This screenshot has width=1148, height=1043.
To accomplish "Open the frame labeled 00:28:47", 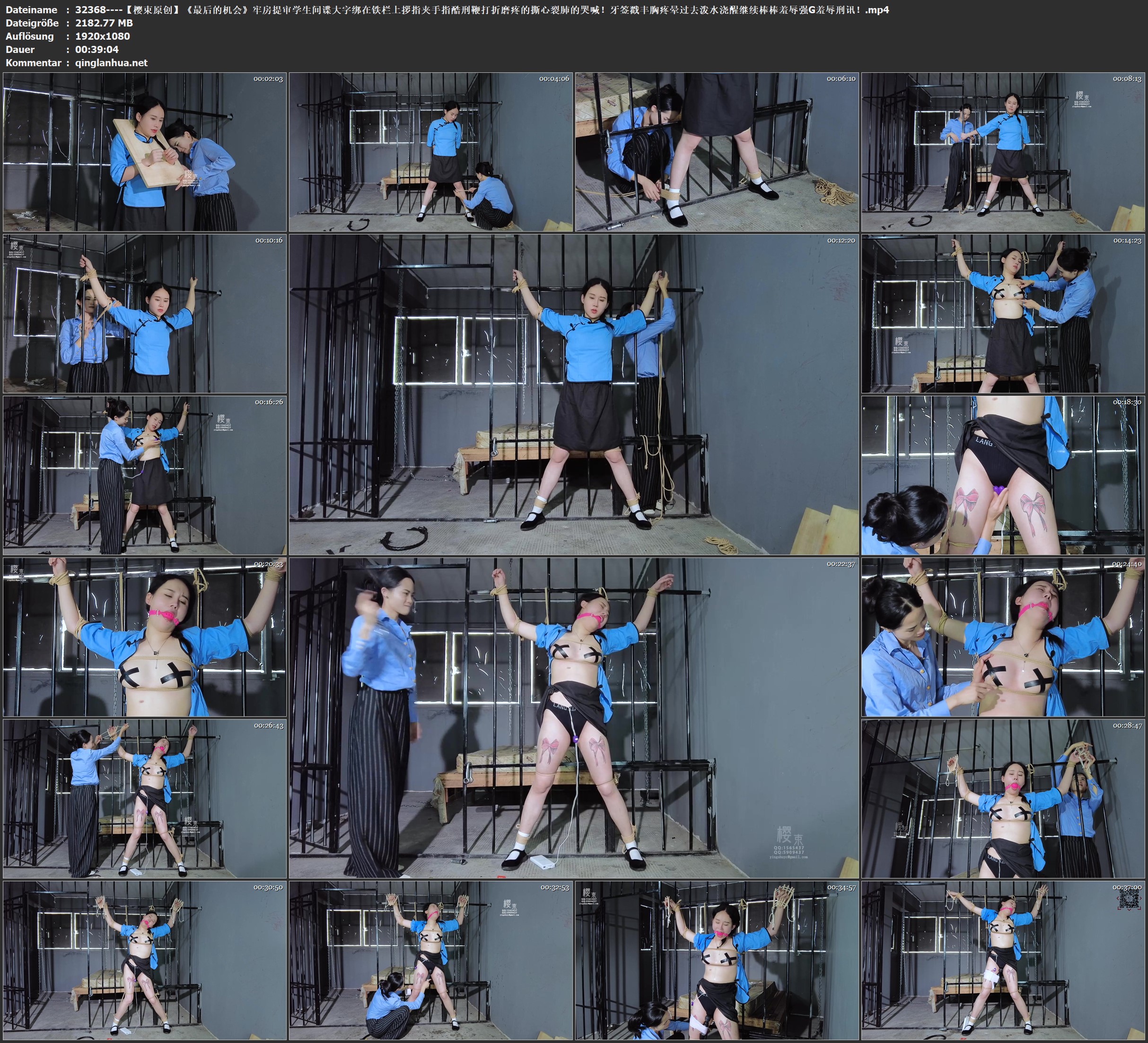I will [1003, 798].
